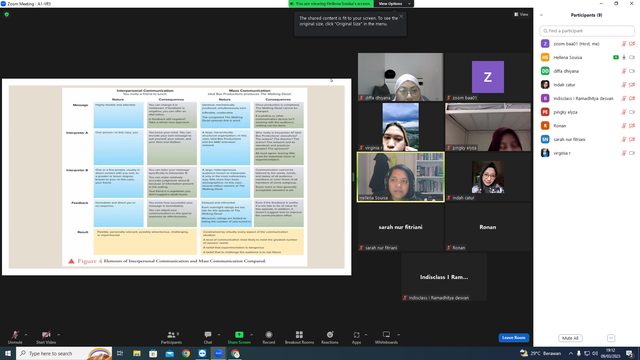640x360 pixels.
Task: Open the View layout menu
Action: (521, 14)
